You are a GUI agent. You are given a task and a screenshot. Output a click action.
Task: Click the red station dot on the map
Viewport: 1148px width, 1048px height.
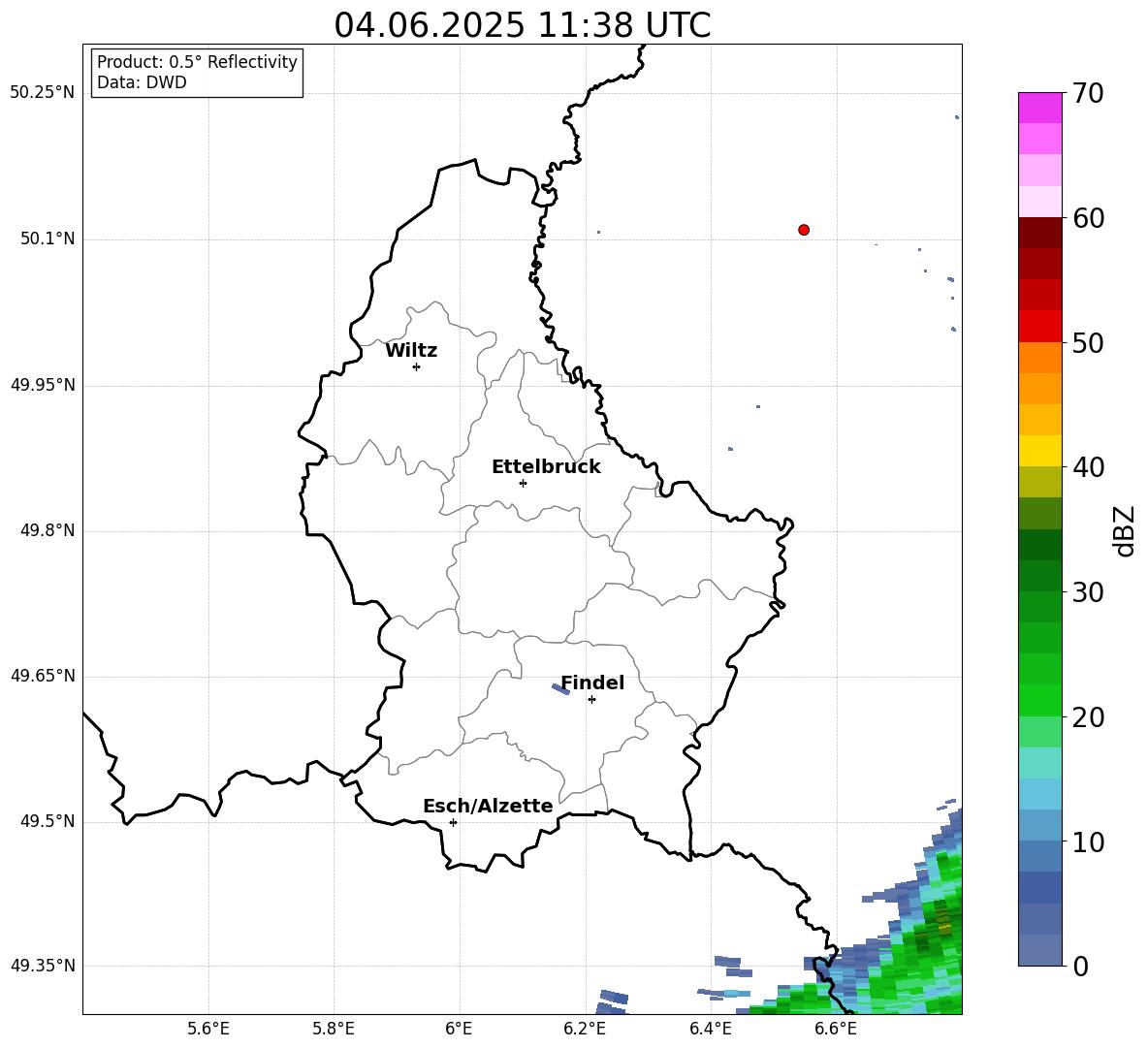(x=804, y=230)
